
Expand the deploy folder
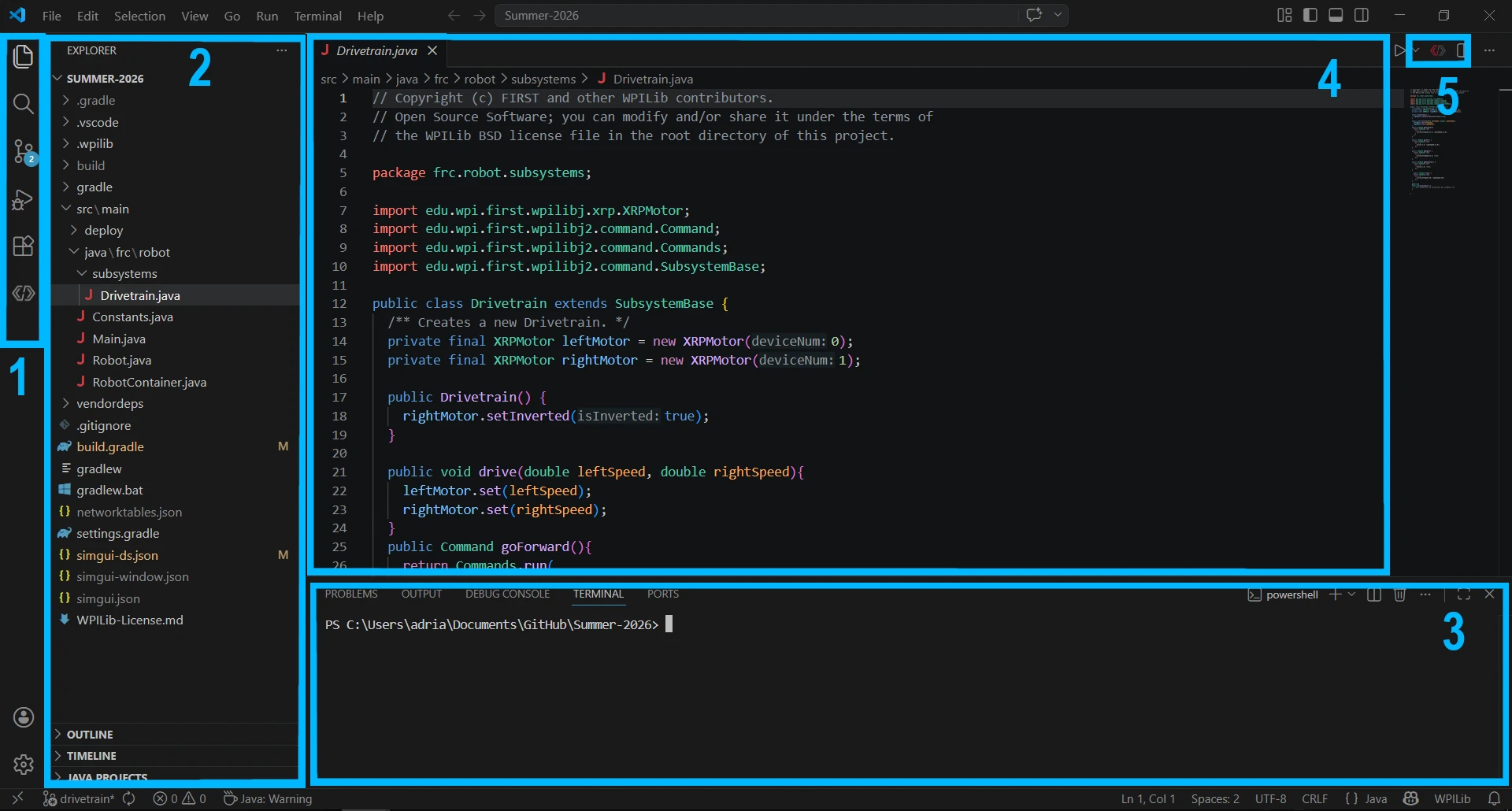coord(175,230)
